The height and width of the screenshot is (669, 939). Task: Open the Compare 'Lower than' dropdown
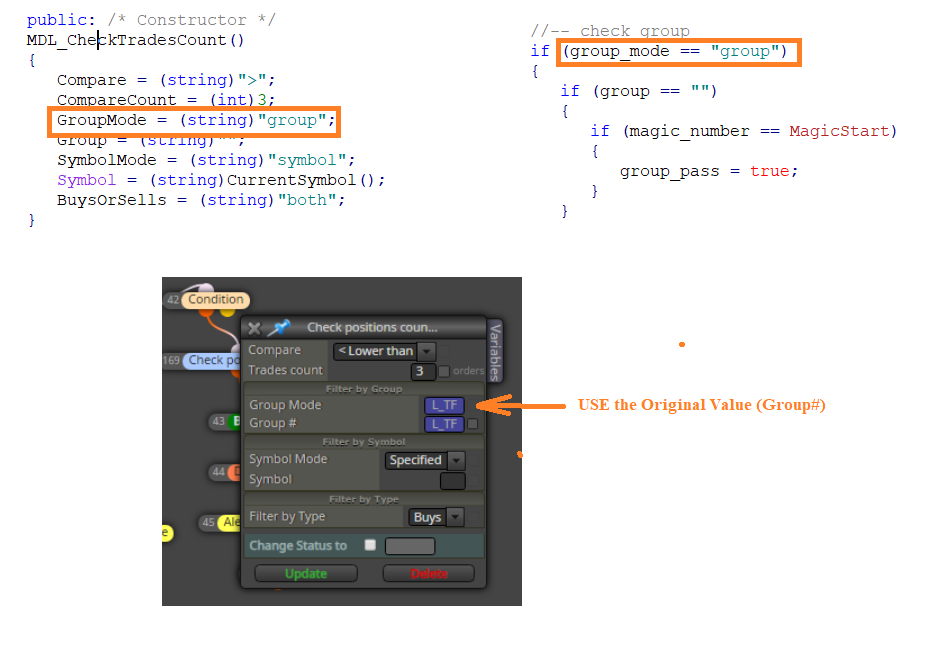pyautogui.click(x=384, y=351)
